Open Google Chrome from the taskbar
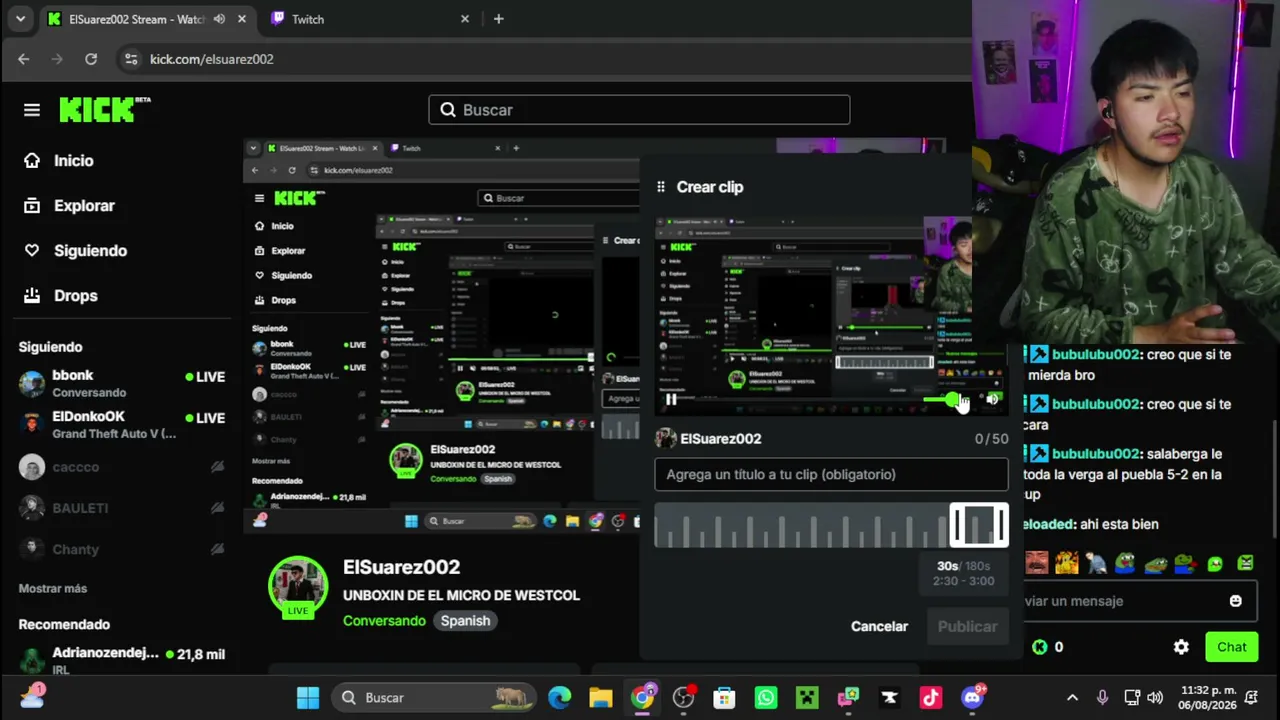Image resolution: width=1280 pixels, height=720 pixels. (642, 698)
